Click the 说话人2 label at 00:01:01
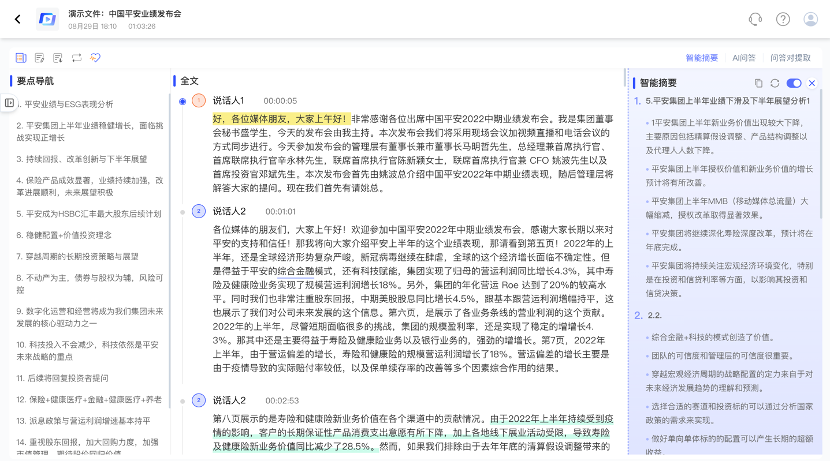The width and height of the screenshot is (830, 462). pos(229,211)
